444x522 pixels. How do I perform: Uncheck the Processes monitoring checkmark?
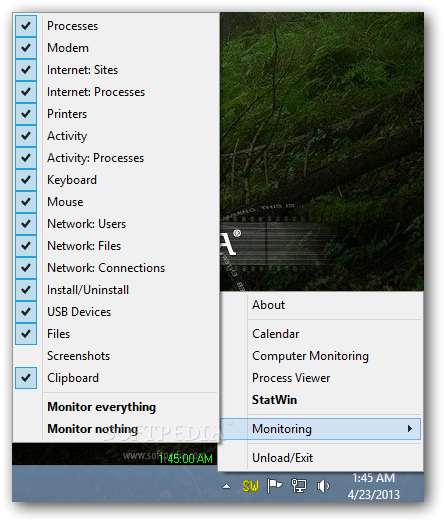26,26
